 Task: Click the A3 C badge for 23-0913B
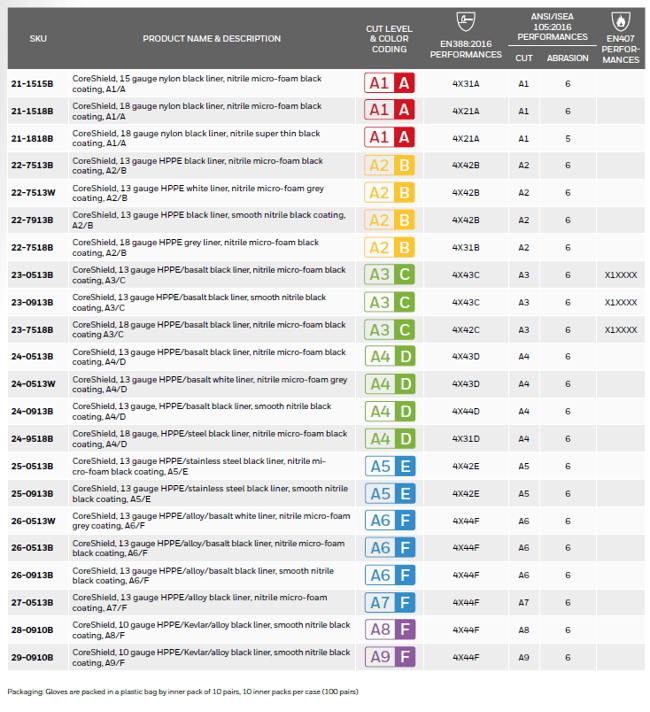tap(389, 302)
